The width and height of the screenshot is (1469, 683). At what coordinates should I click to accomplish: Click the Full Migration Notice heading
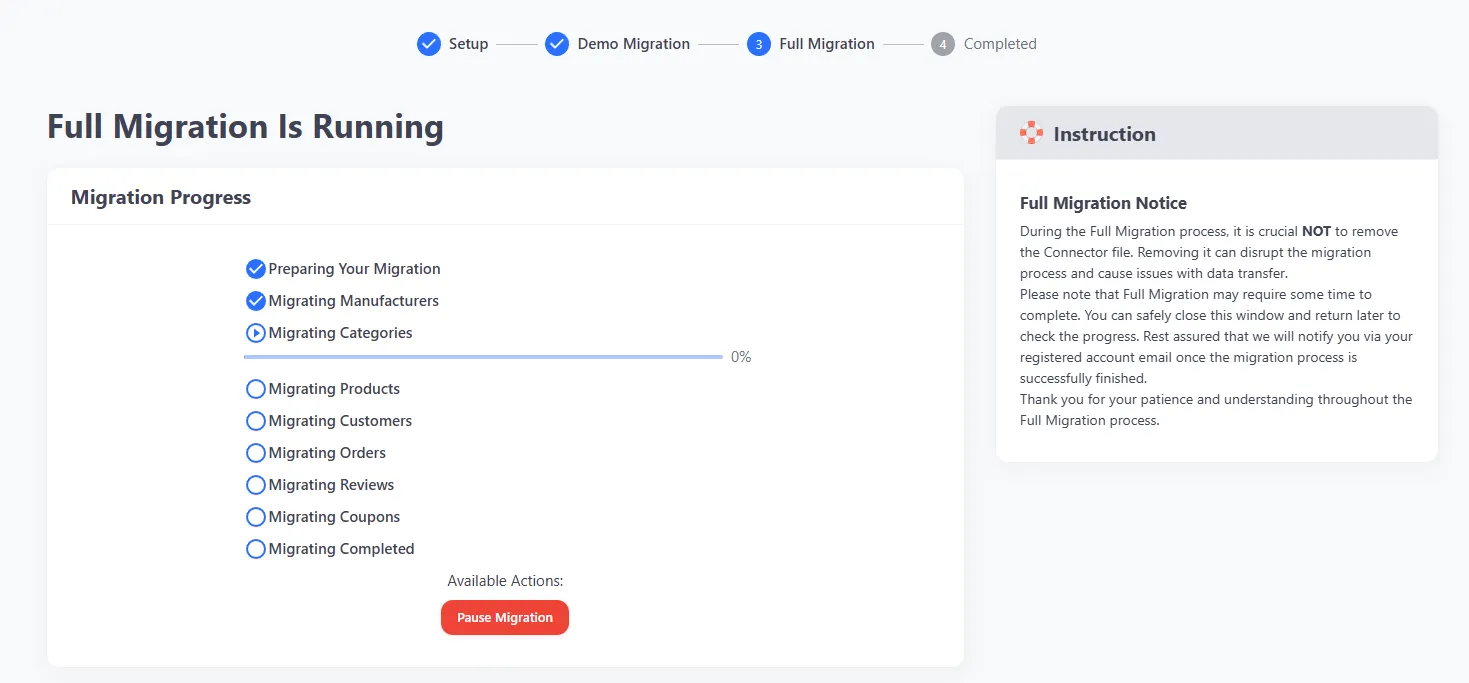point(1103,203)
